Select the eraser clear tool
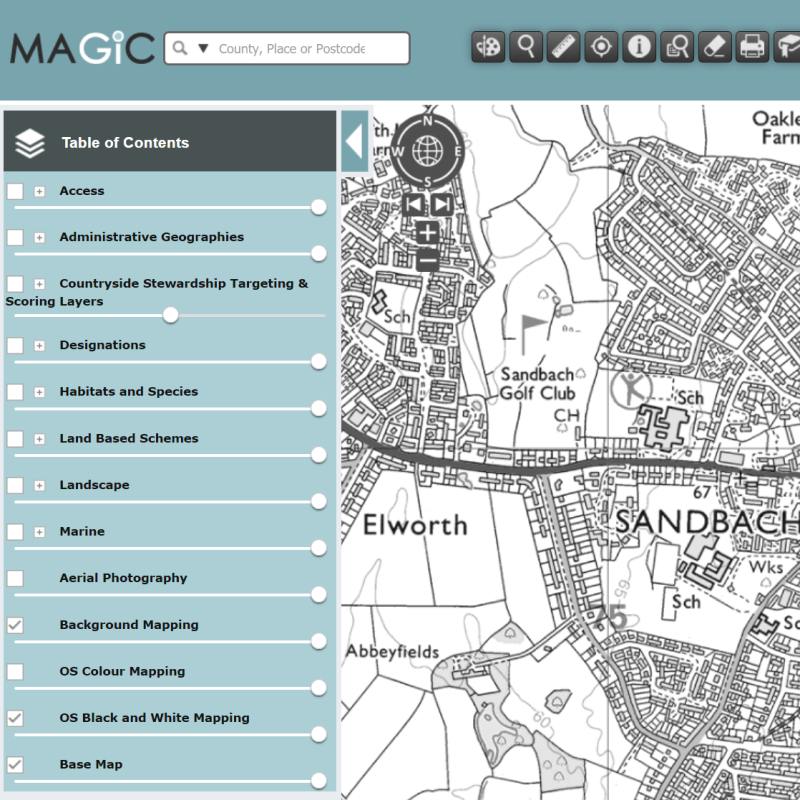This screenshot has height=800, width=800. [x=715, y=47]
